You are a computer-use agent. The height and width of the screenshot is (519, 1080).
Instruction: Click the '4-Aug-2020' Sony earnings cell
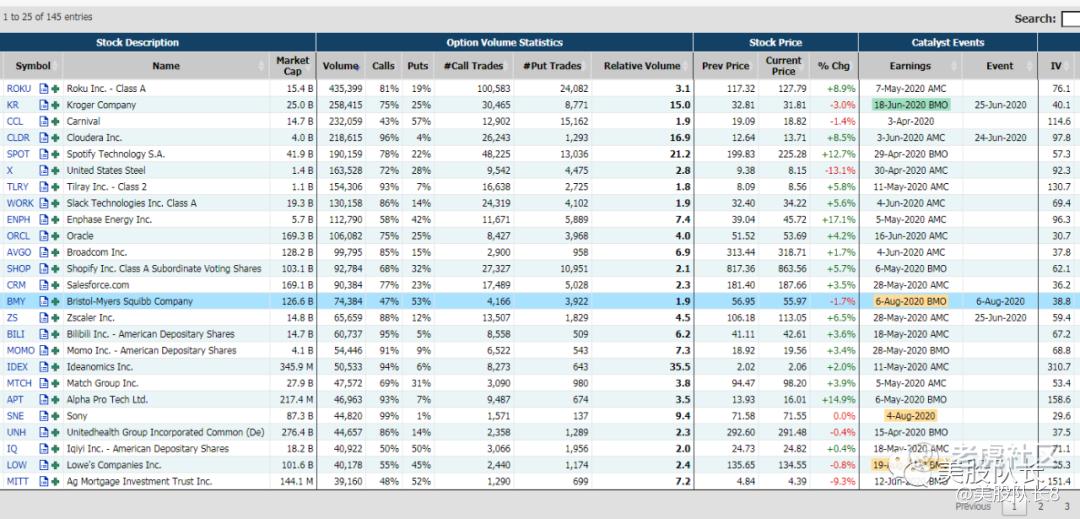(x=910, y=416)
